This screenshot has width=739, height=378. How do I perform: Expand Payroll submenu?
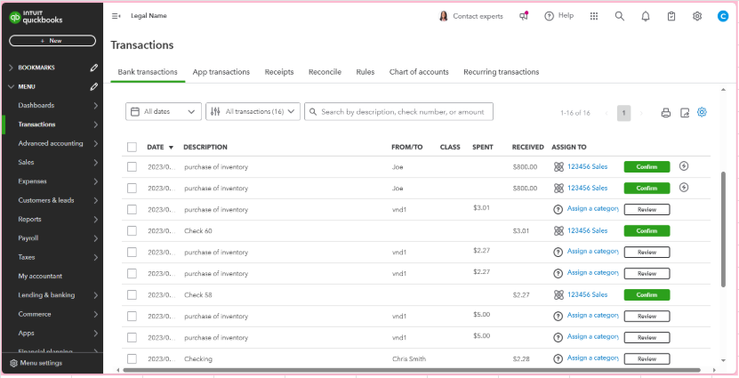(96, 238)
